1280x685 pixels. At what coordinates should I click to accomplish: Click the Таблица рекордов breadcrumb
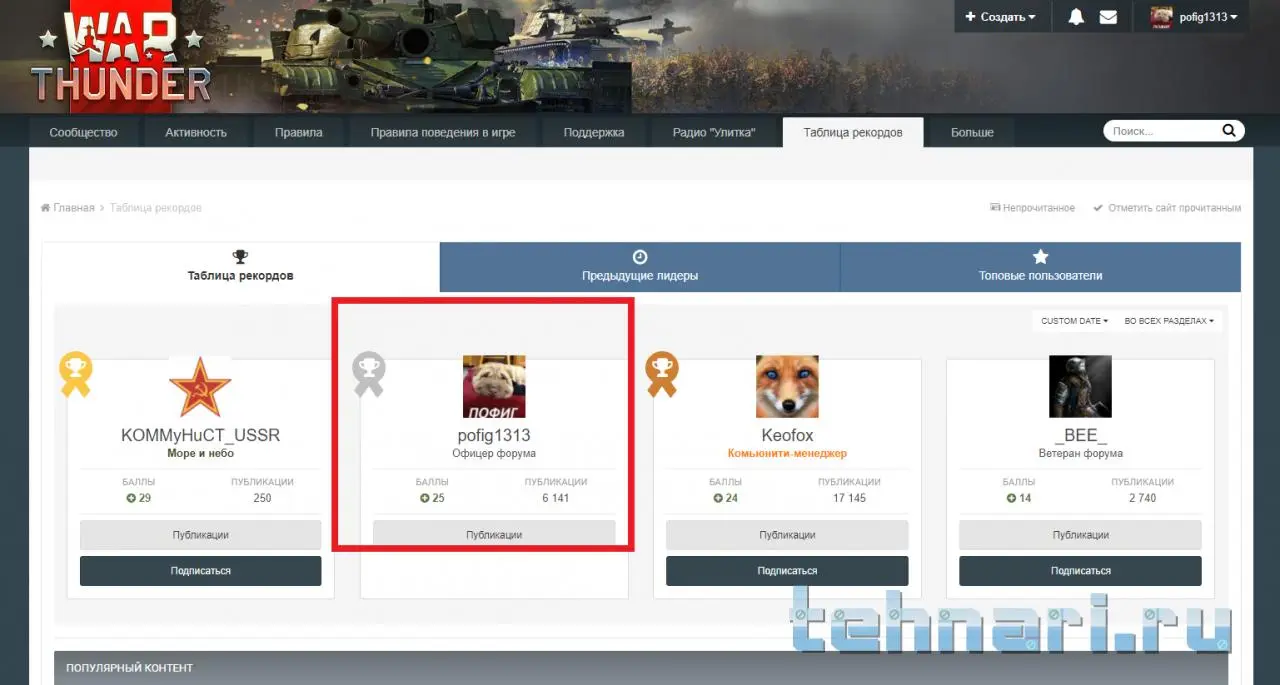[x=156, y=208]
